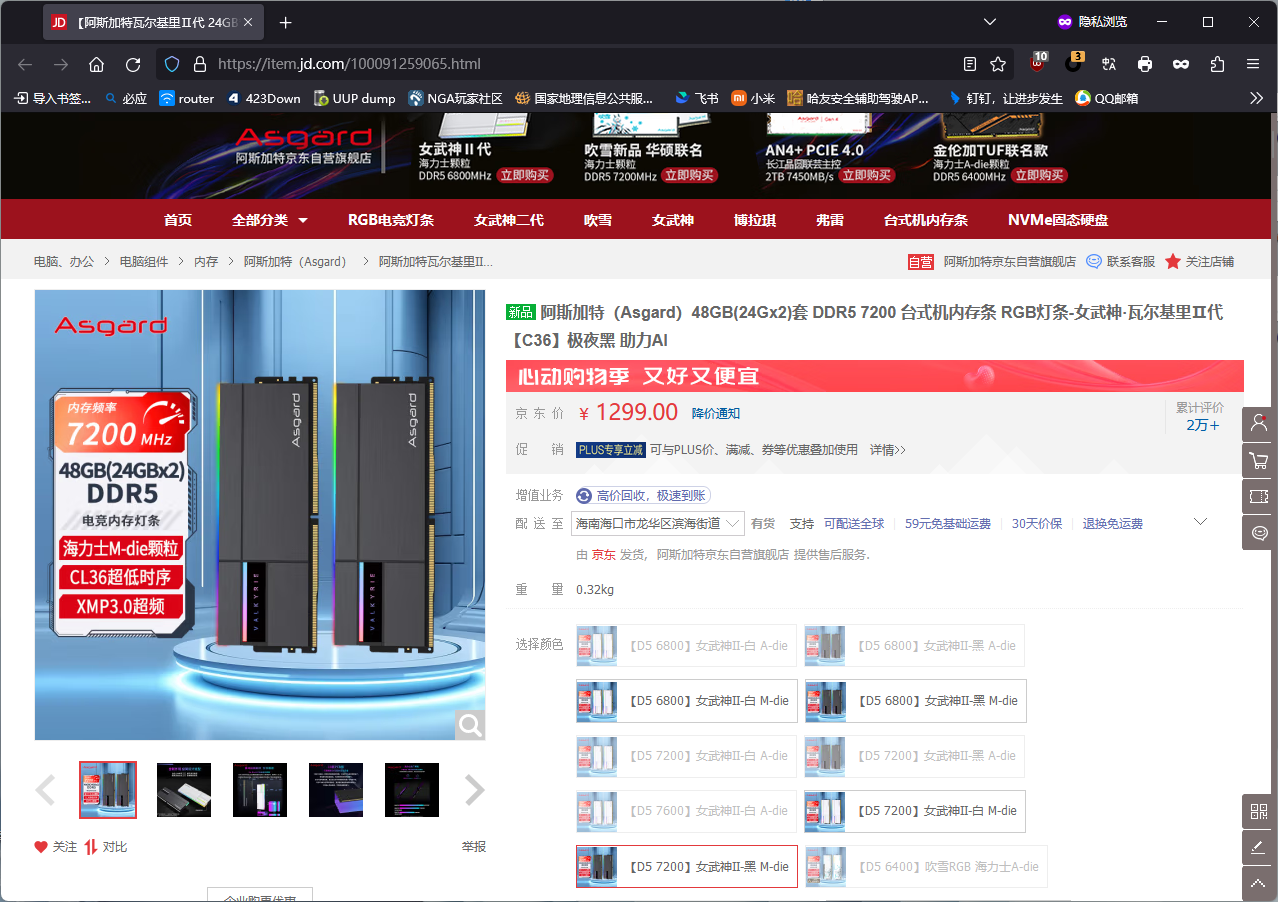Image resolution: width=1278 pixels, height=902 pixels.
Task: Select 【D5 7200】女武神II-白 M-die option
Action: click(915, 811)
